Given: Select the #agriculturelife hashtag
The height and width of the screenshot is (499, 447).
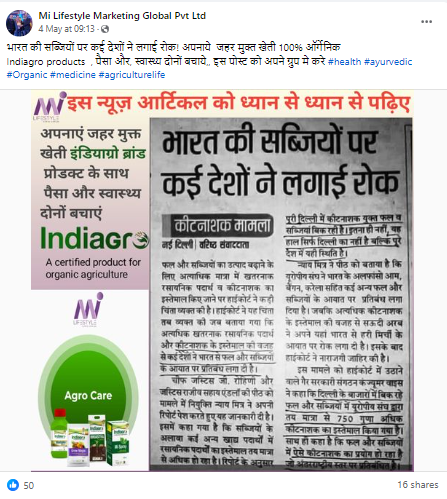Looking at the screenshot, I should [x=132, y=75].
